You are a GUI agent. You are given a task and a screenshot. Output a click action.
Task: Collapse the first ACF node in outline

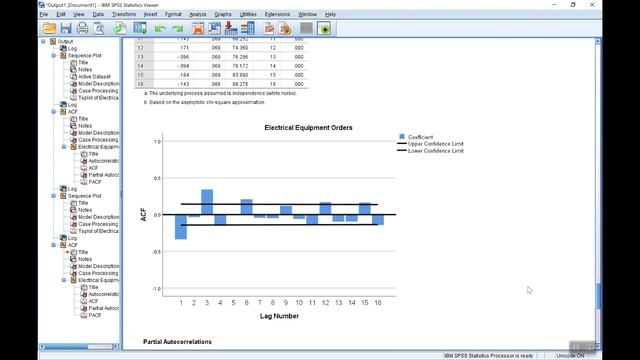53,111
